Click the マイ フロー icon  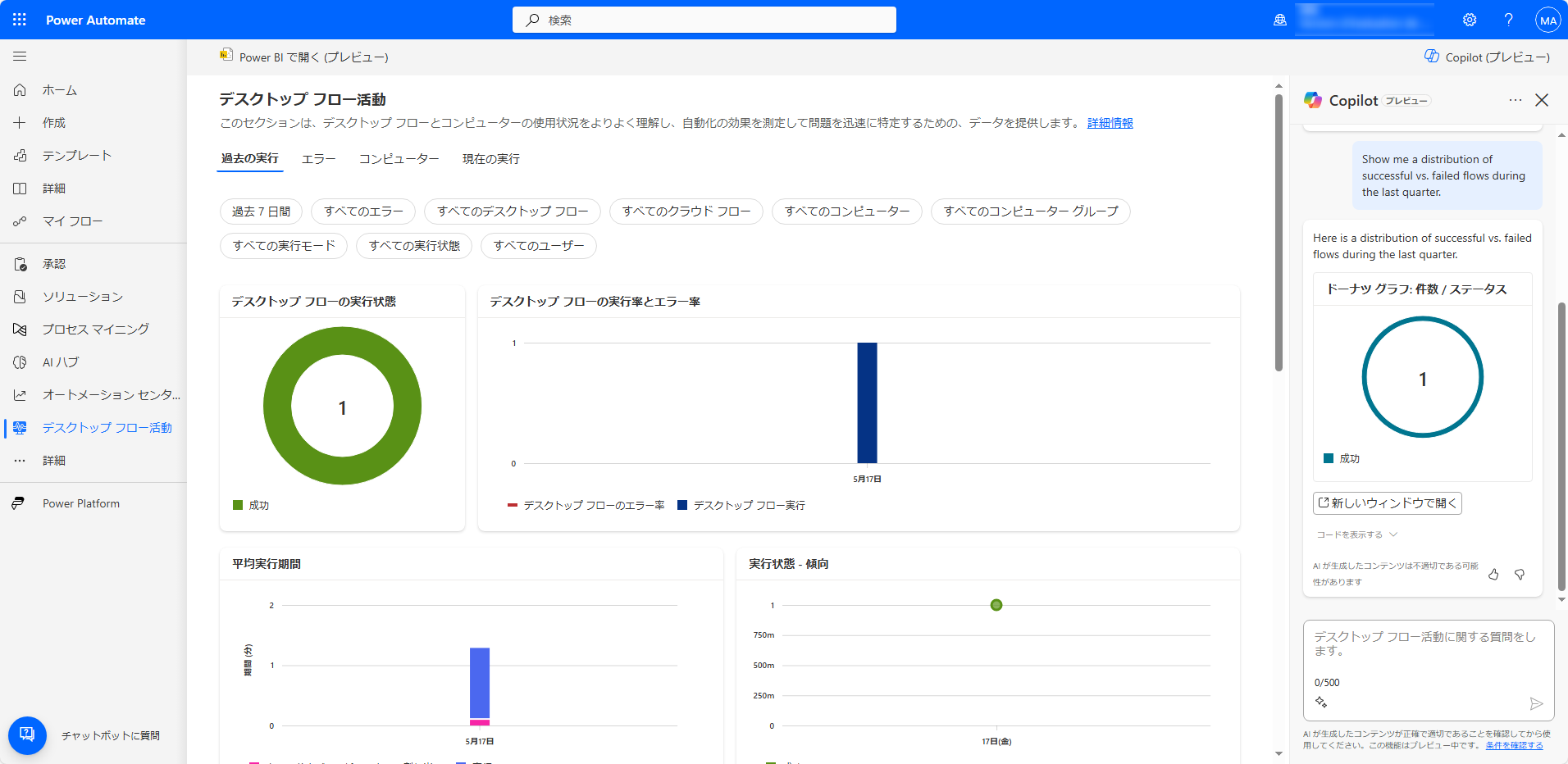(x=20, y=221)
